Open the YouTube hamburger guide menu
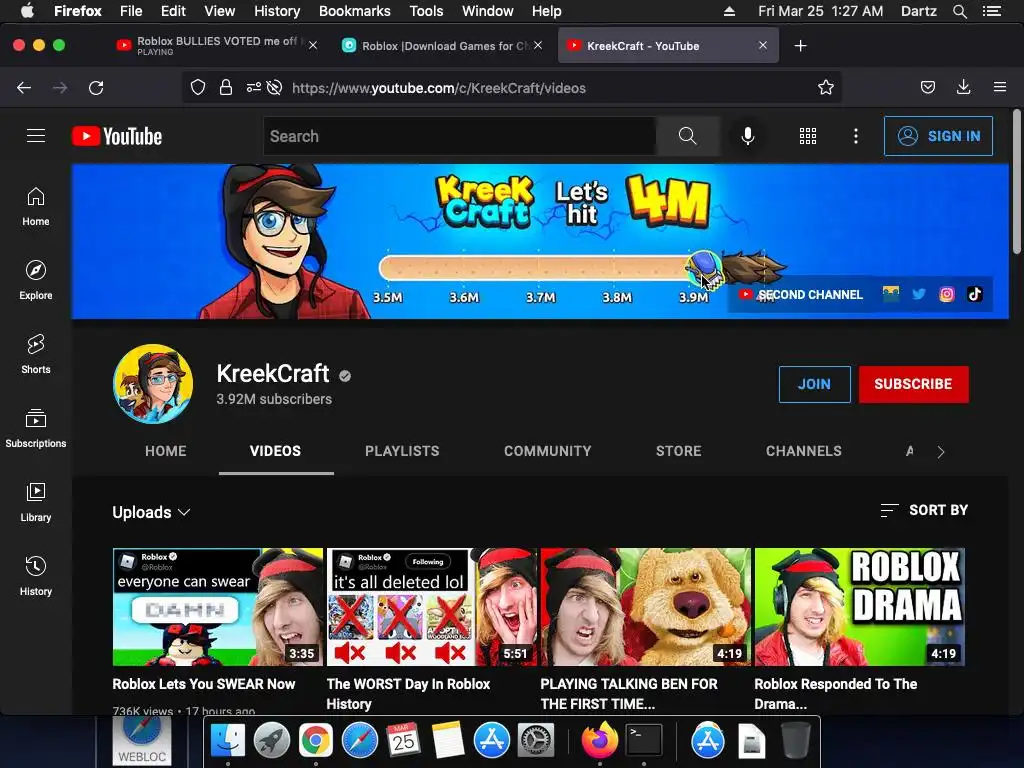This screenshot has height=768, width=1024. coord(36,136)
